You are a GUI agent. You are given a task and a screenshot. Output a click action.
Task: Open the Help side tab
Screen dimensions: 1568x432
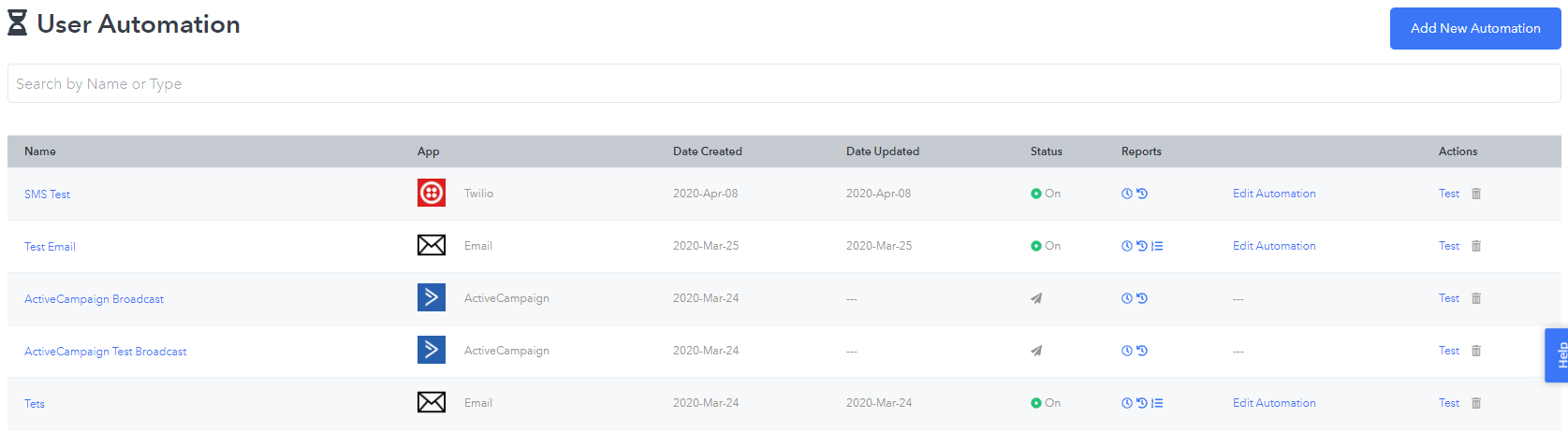click(1558, 355)
